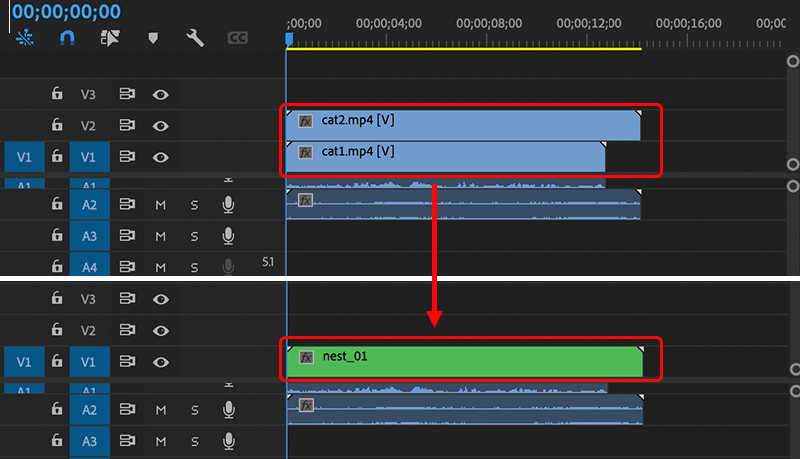The height and width of the screenshot is (459, 800).
Task: Lock track V3 in the upper timeline
Action: coord(57,94)
